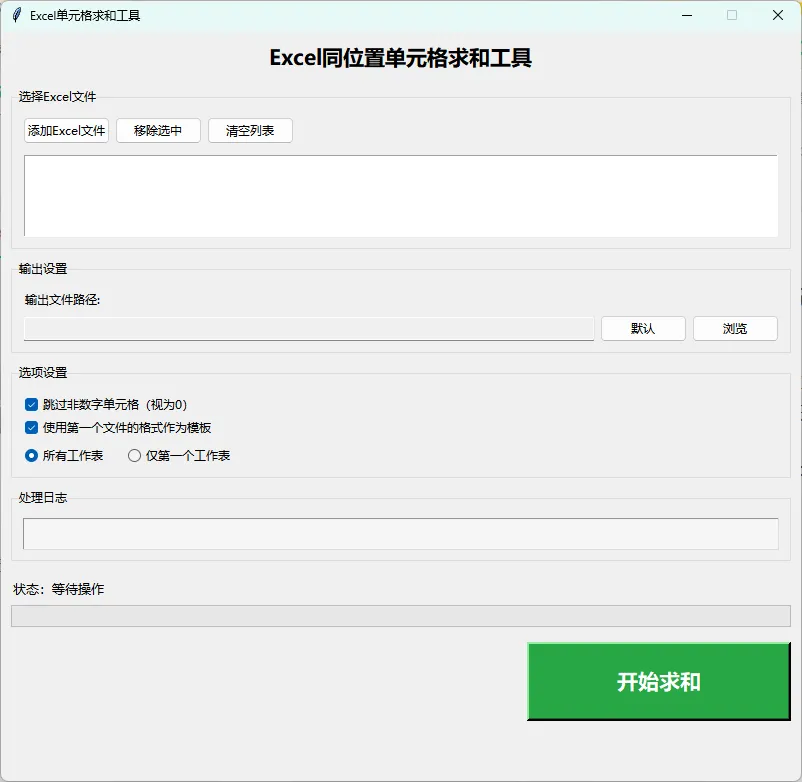Image resolution: width=802 pixels, height=782 pixels.
Task: Minimize the Excel单元格求和工具 window
Action: pos(687,15)
